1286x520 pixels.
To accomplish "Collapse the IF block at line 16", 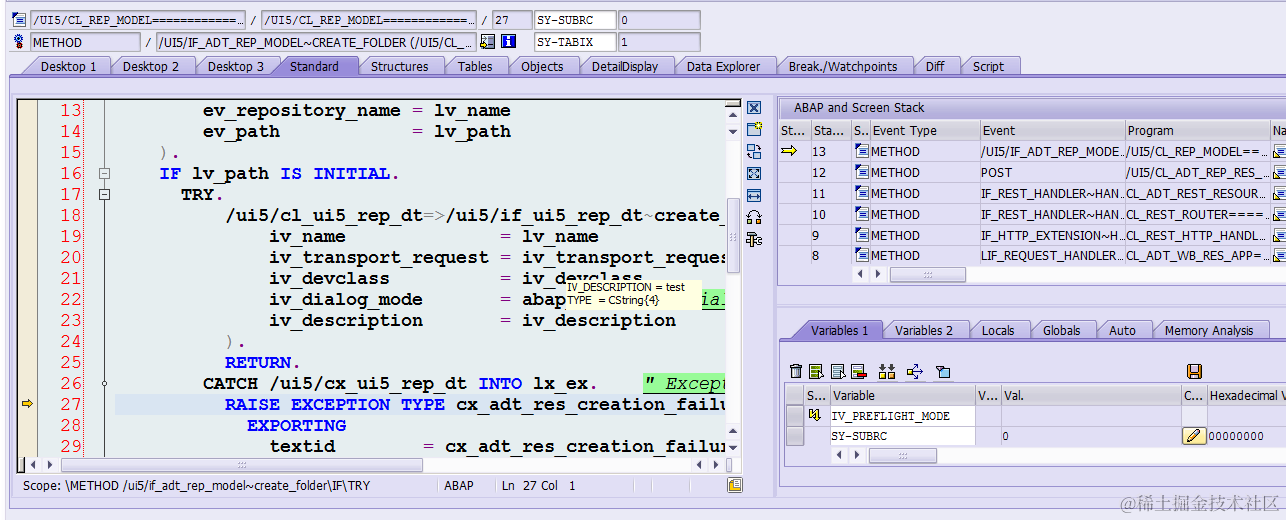I will click(x=104, y=173).
